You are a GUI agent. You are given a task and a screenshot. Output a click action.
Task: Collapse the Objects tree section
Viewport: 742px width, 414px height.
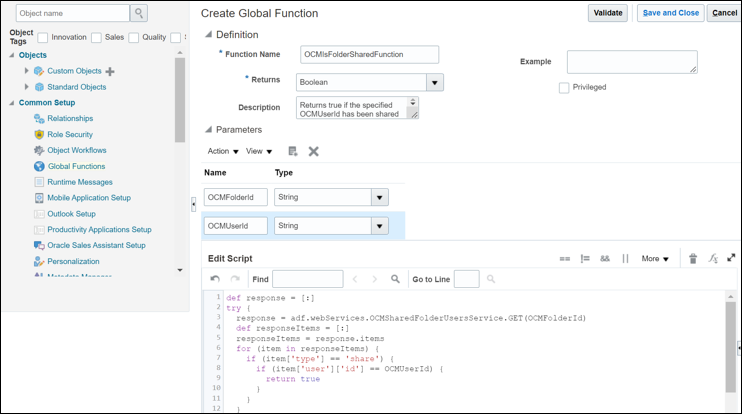pos(12,55)
